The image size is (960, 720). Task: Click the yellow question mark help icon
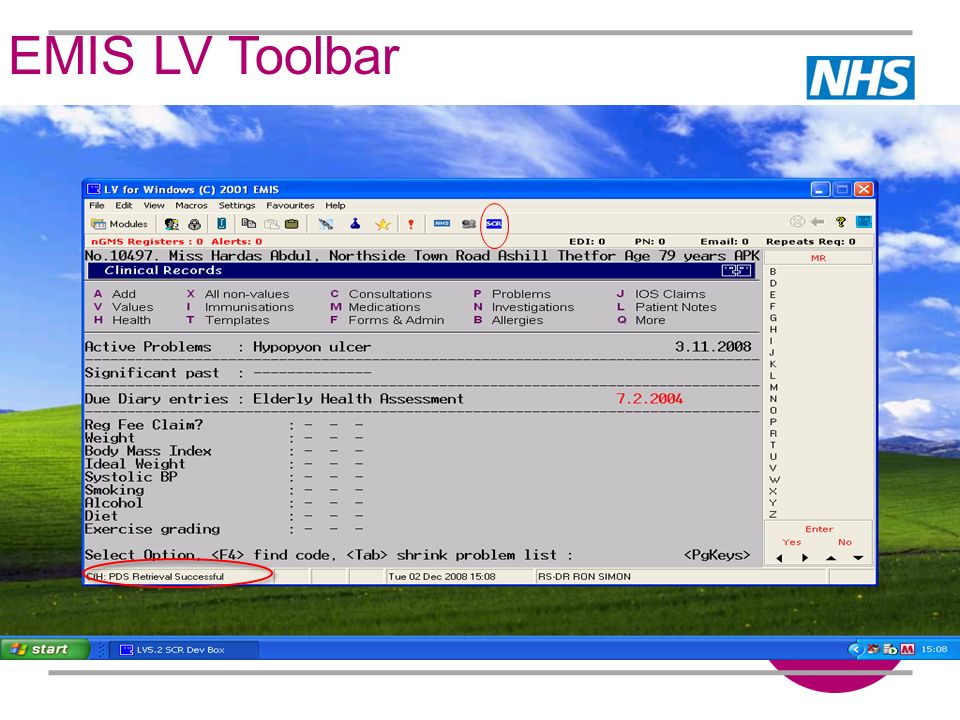[841, 222]
